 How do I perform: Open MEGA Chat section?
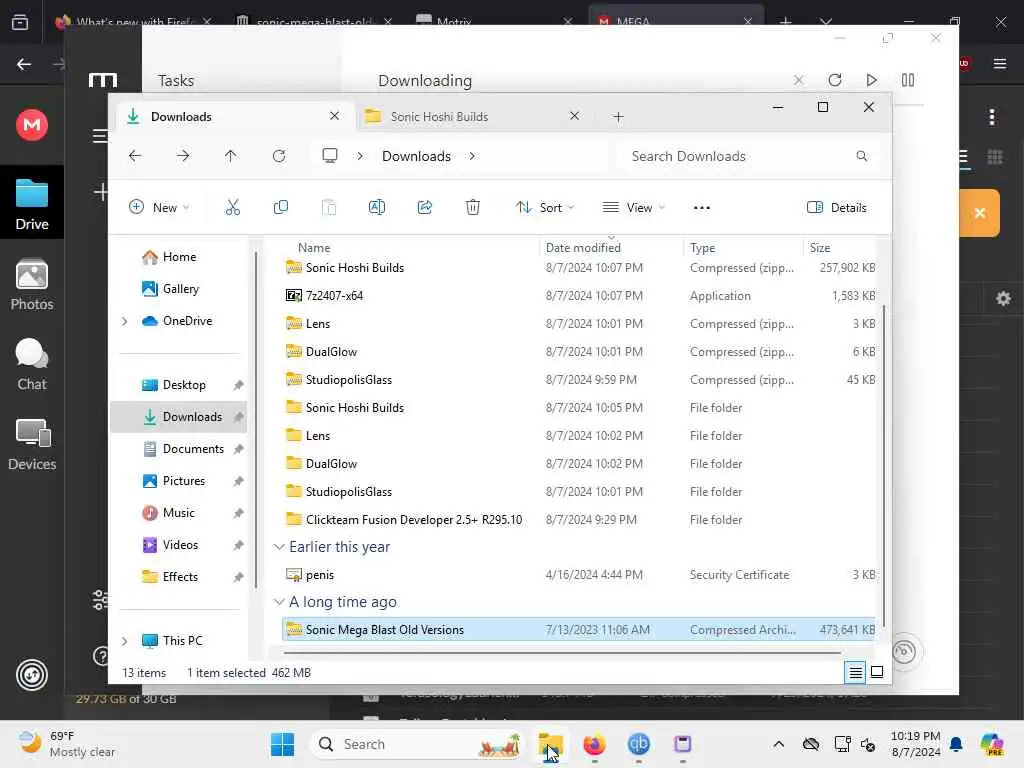click(31, 364)
